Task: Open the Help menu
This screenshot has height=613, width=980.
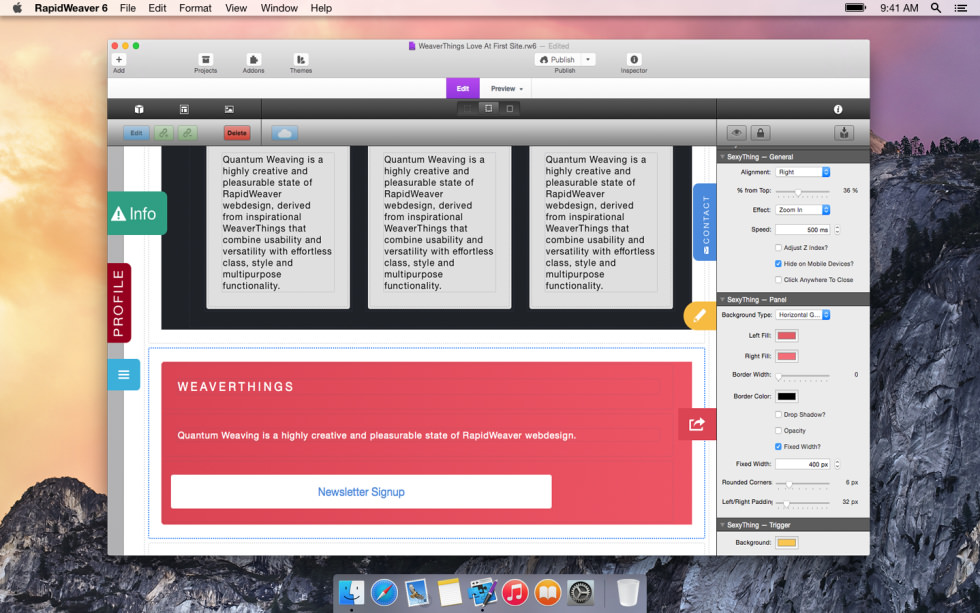Action: pos(321,8)
